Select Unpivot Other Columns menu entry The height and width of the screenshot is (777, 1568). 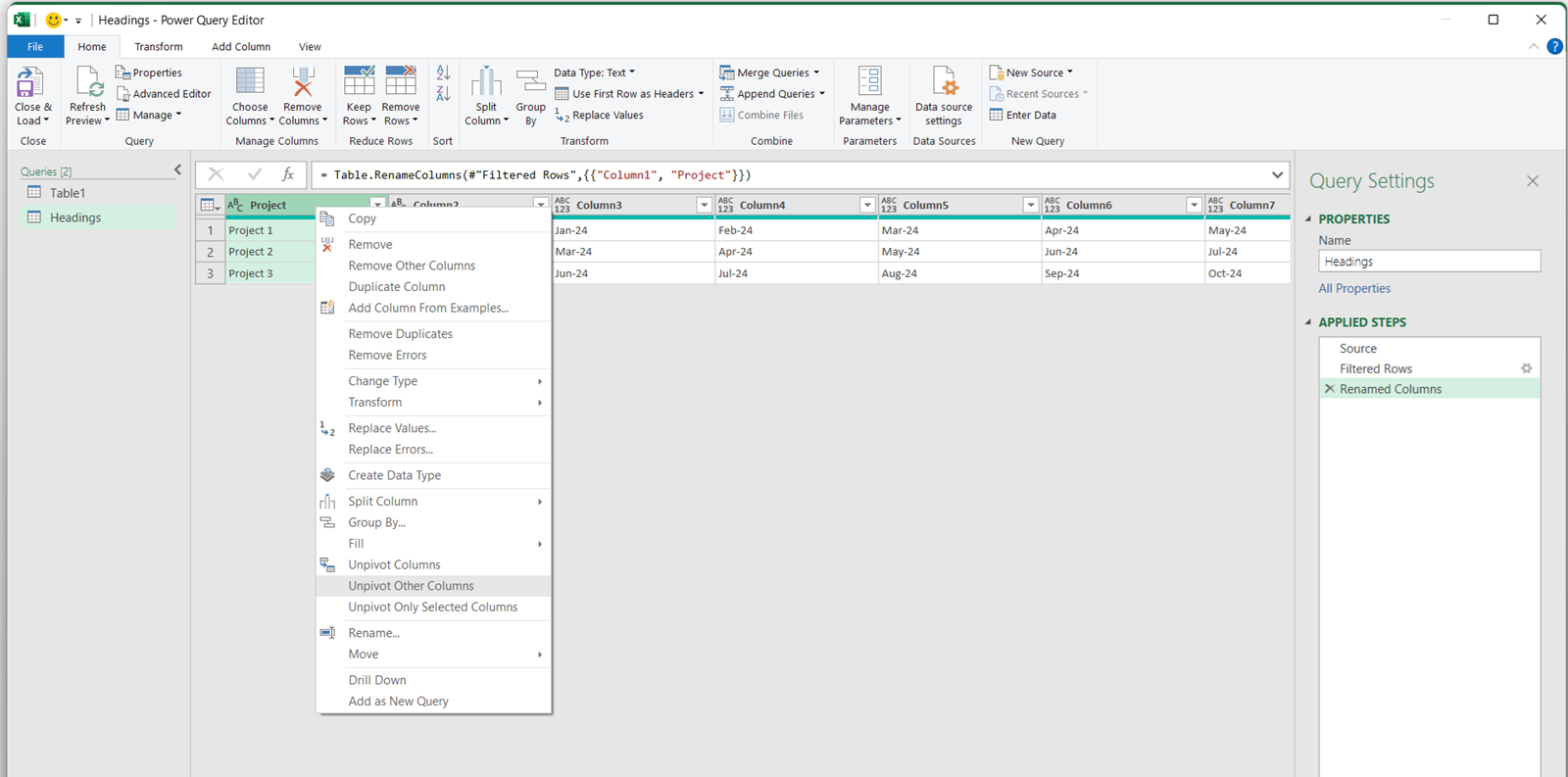(x=411, y=586)
